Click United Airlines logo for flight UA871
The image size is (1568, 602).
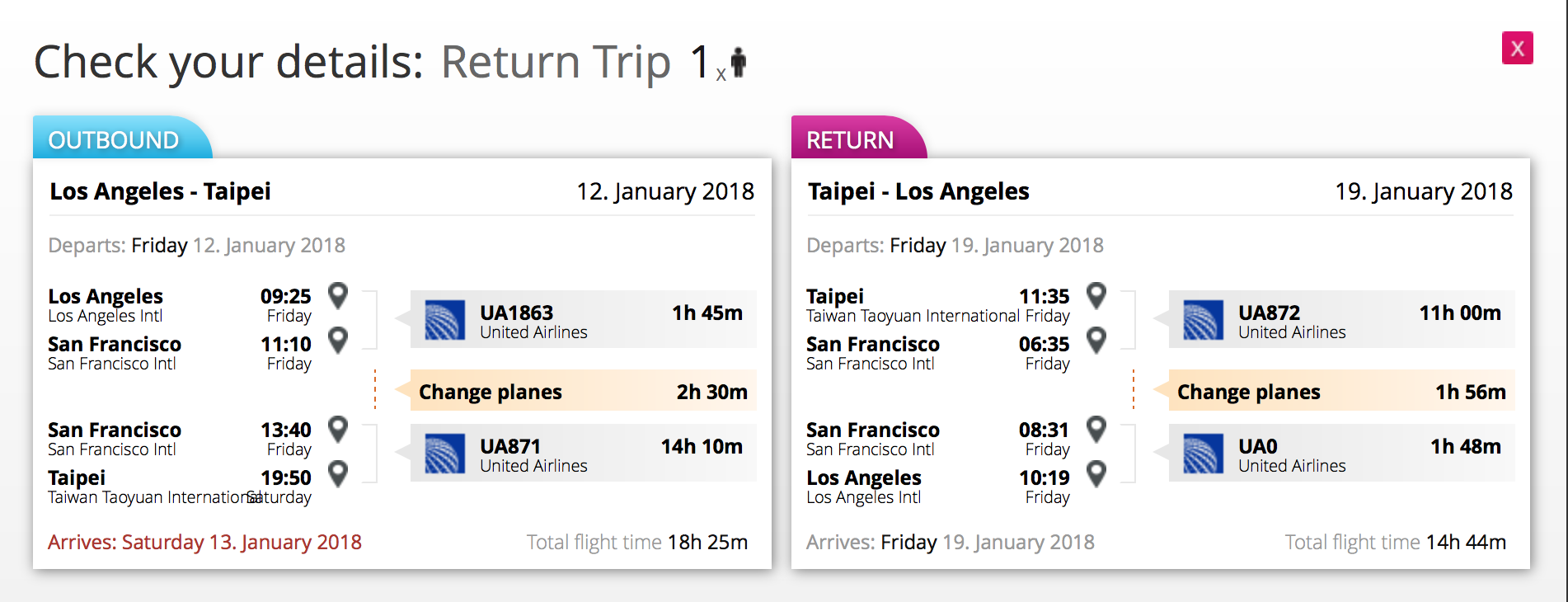[445, 454]
